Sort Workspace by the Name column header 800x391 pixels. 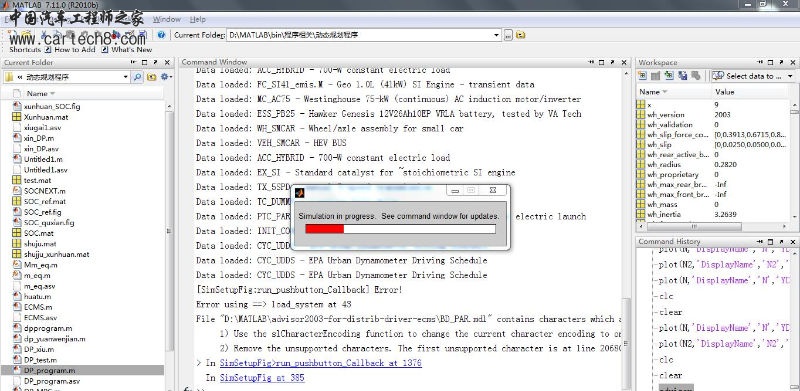673,92
